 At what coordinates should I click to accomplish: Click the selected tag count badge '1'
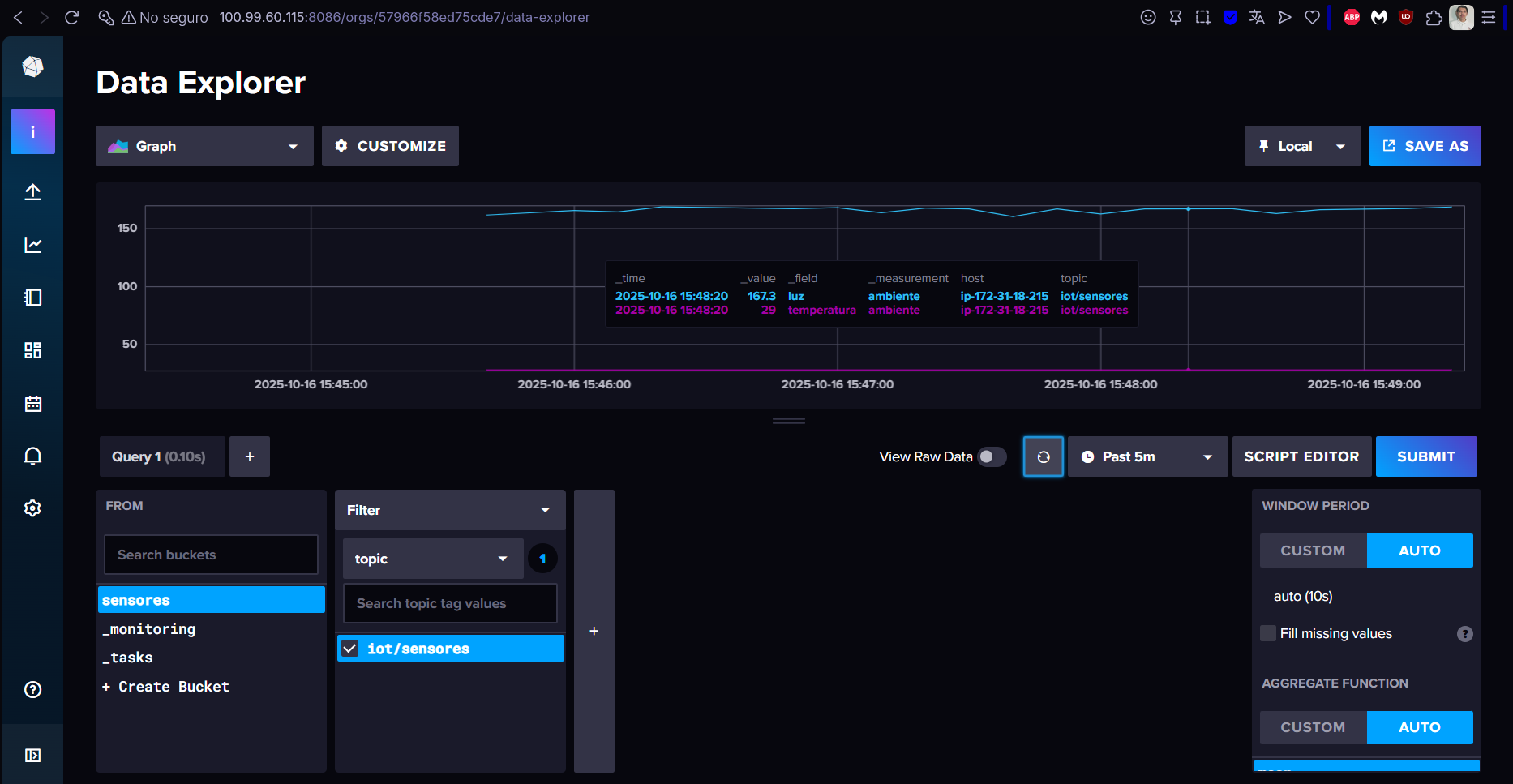542,559
